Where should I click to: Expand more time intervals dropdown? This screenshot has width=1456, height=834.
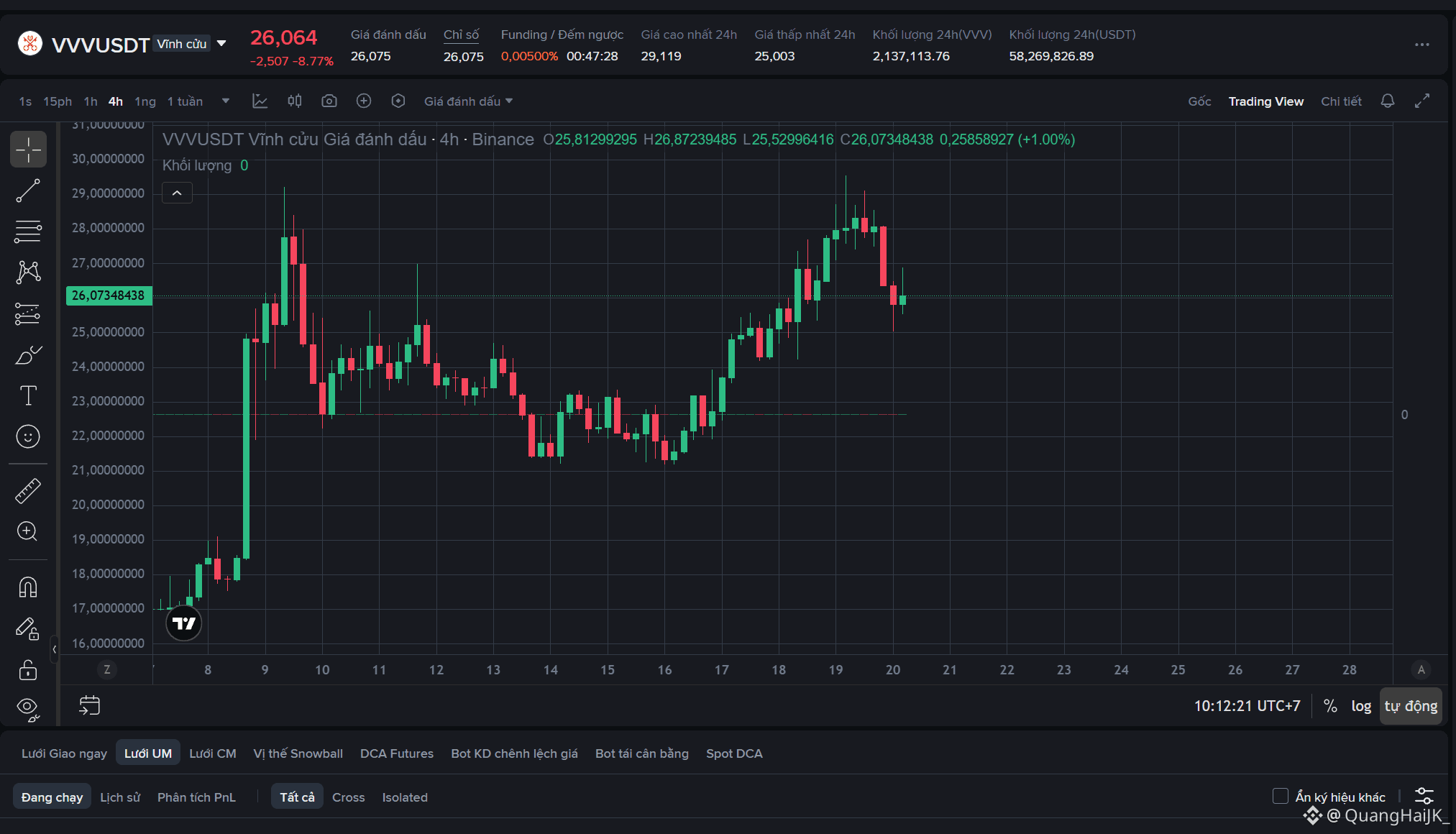point(226,101)
